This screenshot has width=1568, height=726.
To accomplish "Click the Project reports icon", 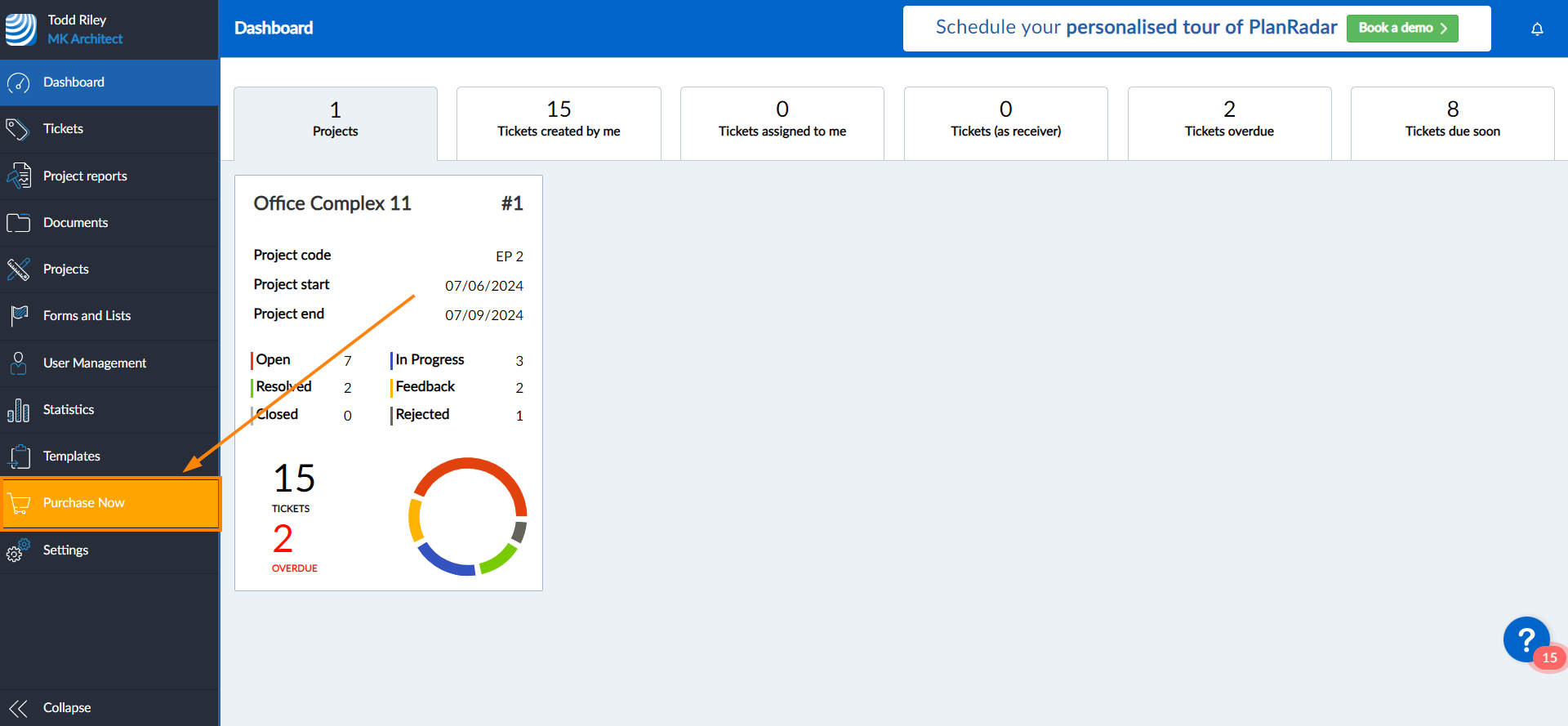I will [18, 176].
